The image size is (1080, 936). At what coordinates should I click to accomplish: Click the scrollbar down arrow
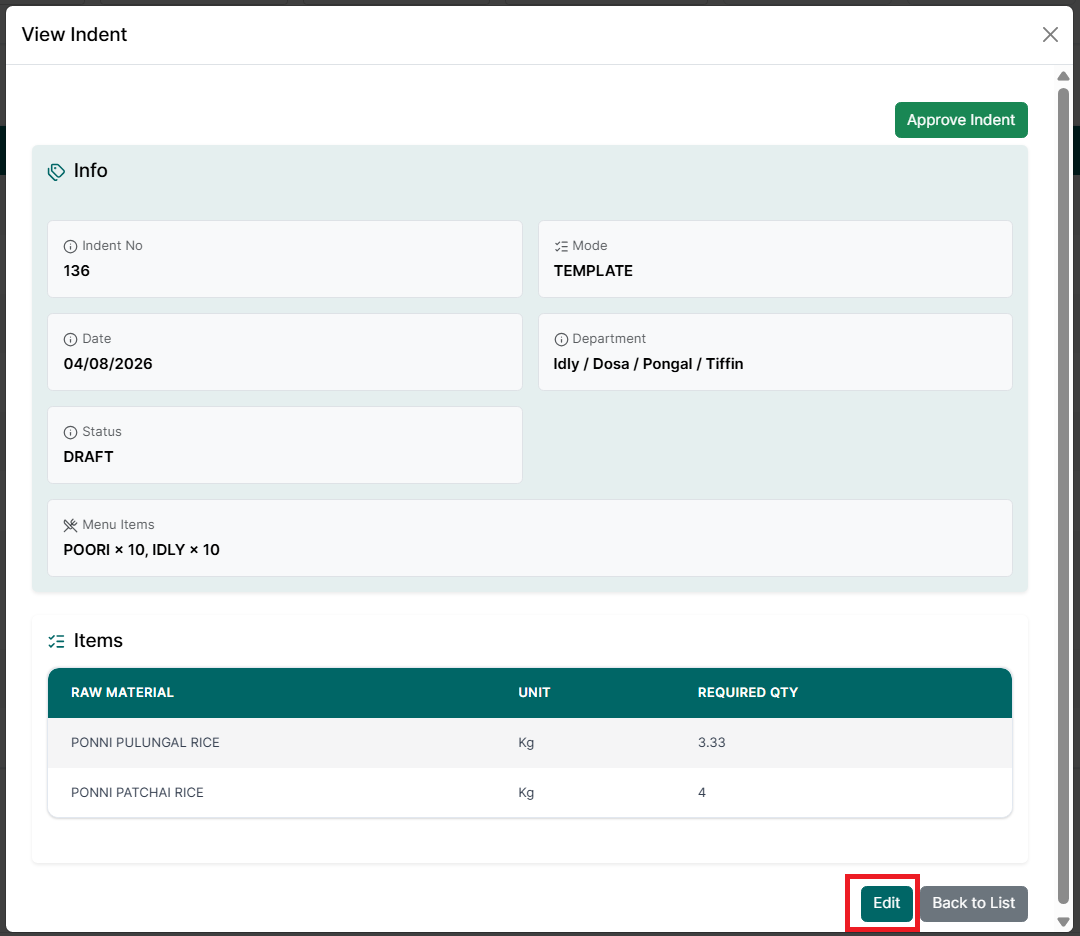pos(1063,922)
